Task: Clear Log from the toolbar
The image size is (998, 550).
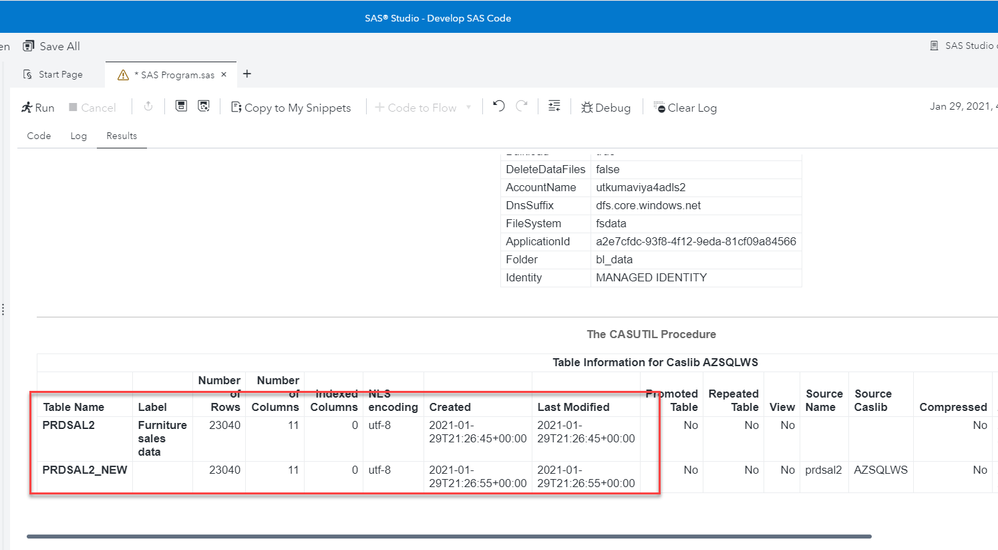Action: (685, 107)
